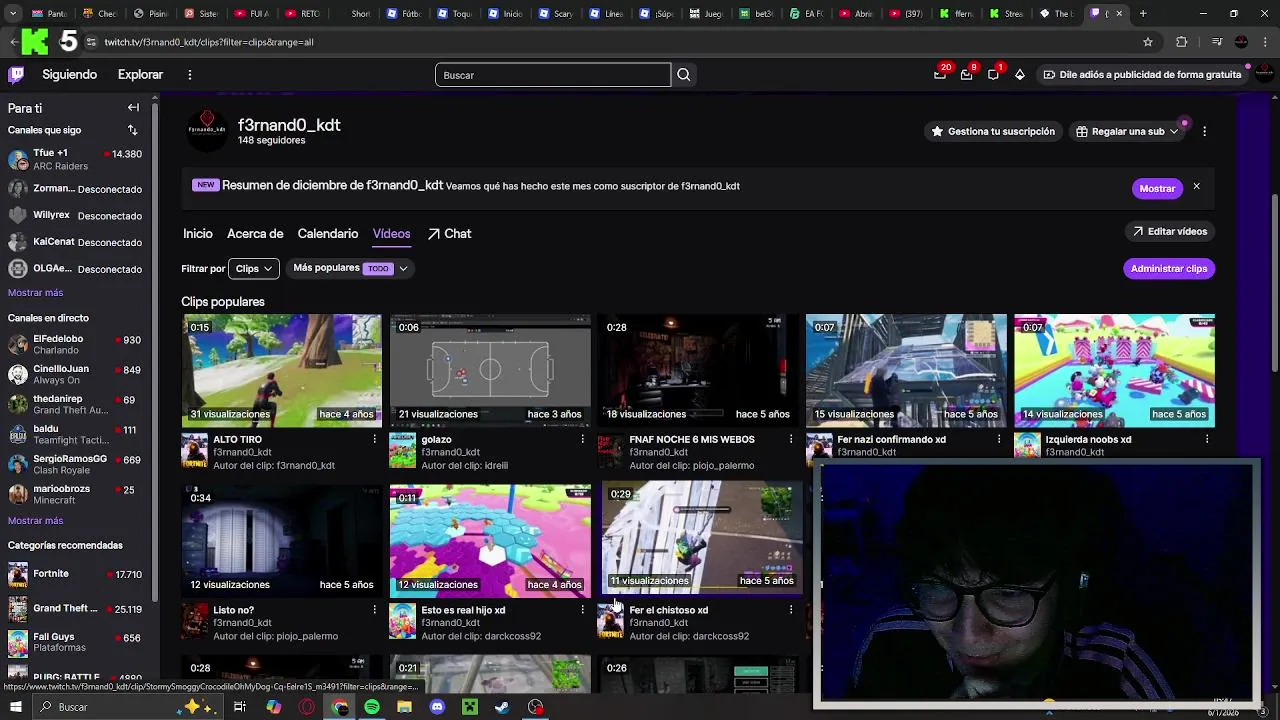1280x720 pixels.
Task: Open Minecraft from the taskbar
Action: 469,707
